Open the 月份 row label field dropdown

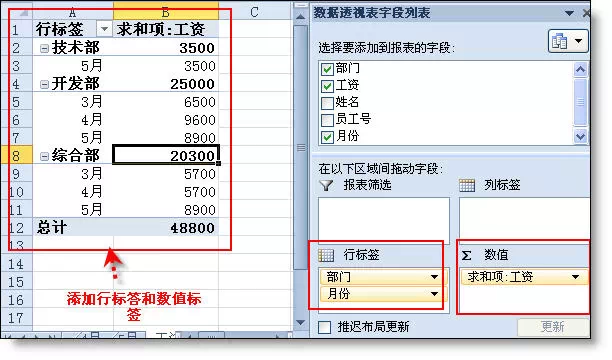(x=434, y=294)
